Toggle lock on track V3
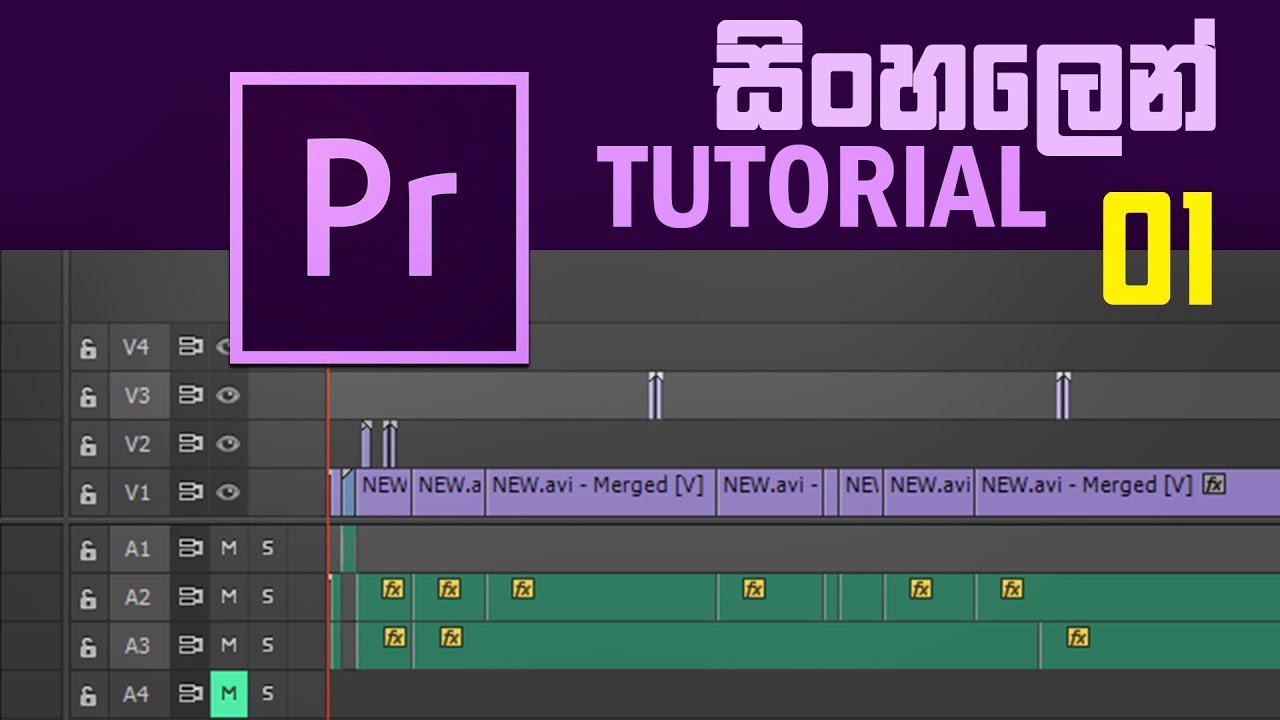The height and width of the screenshot is (720, 1280). click(x=89, y=396)
